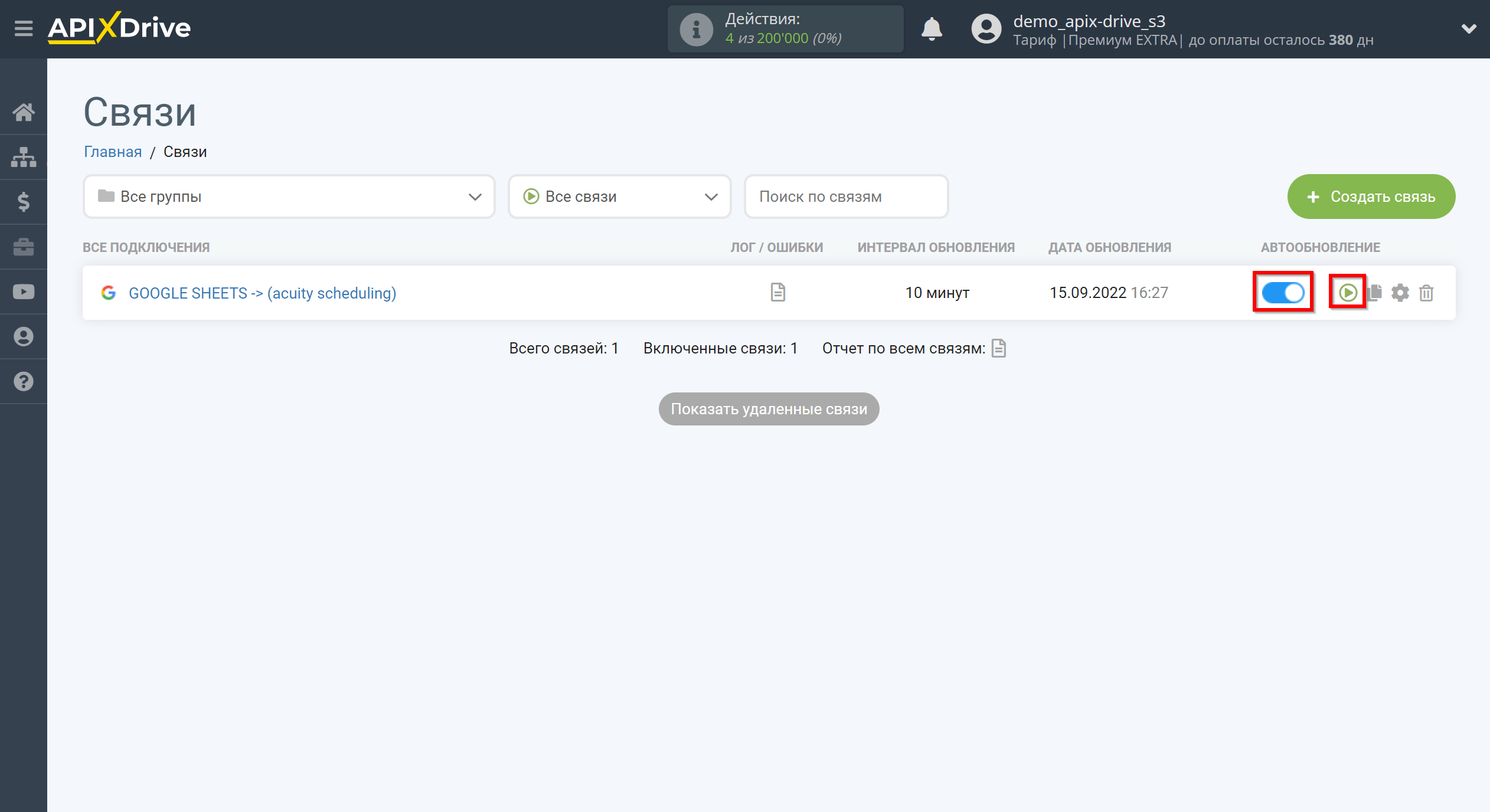Click the demo_apix-drive_s3 username
The width and height of the screenshot is (1490, 812).
pos(1089,21)
